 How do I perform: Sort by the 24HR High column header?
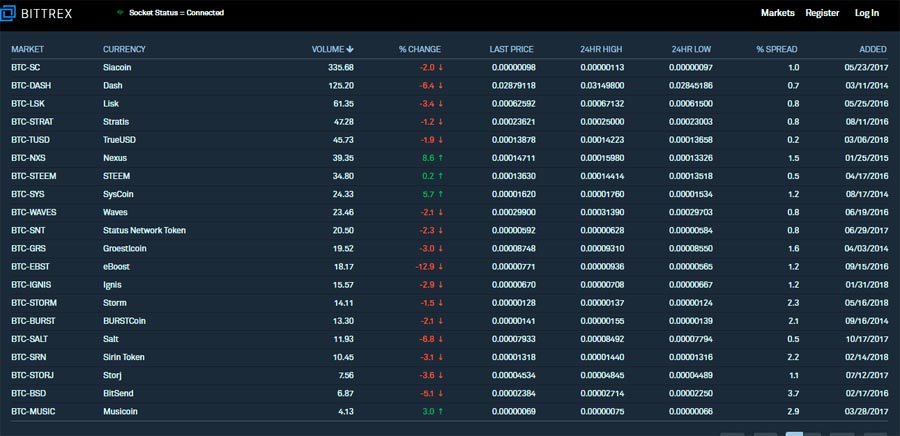tap(601, 49)
